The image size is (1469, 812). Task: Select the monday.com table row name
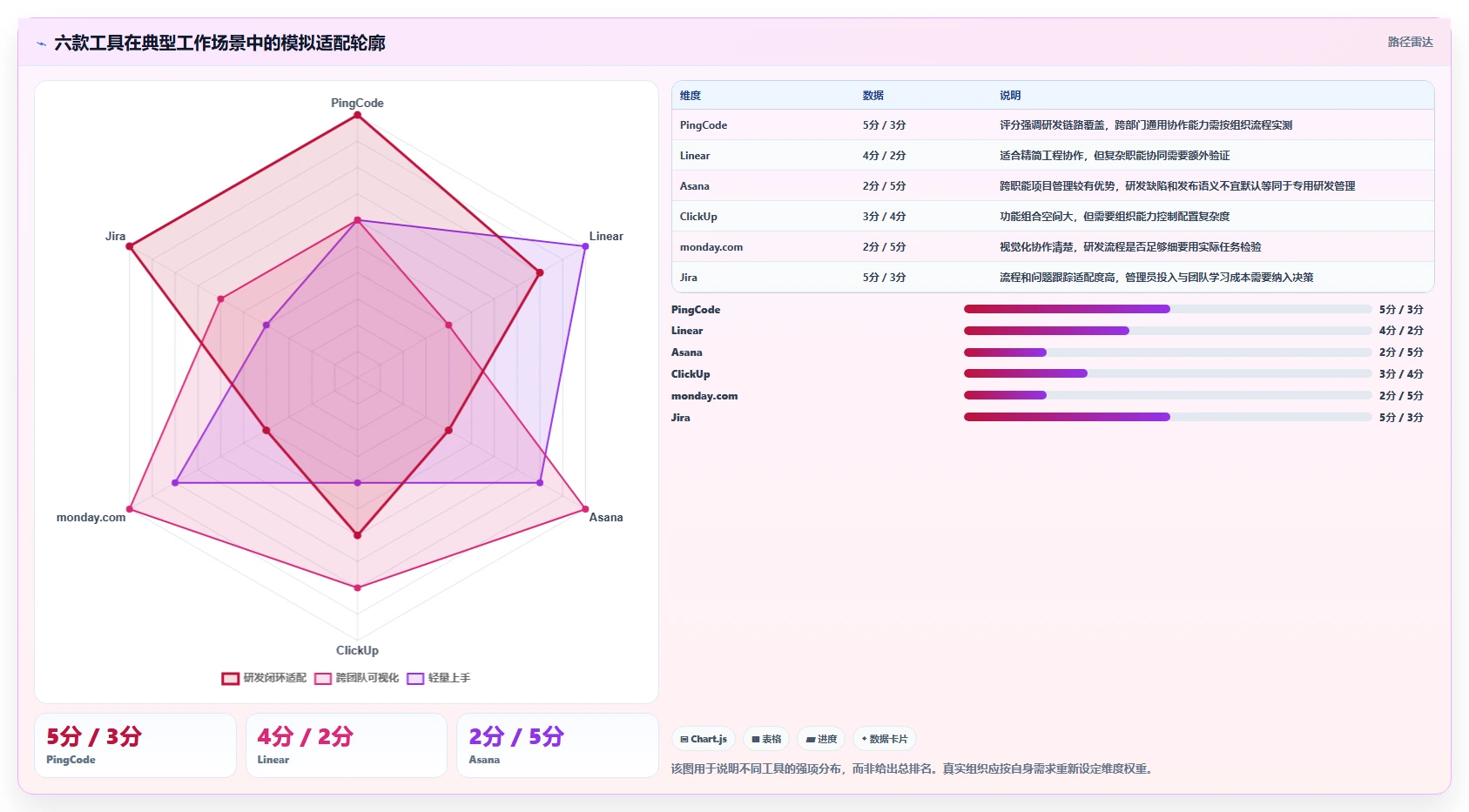click(x=711, y=247)
